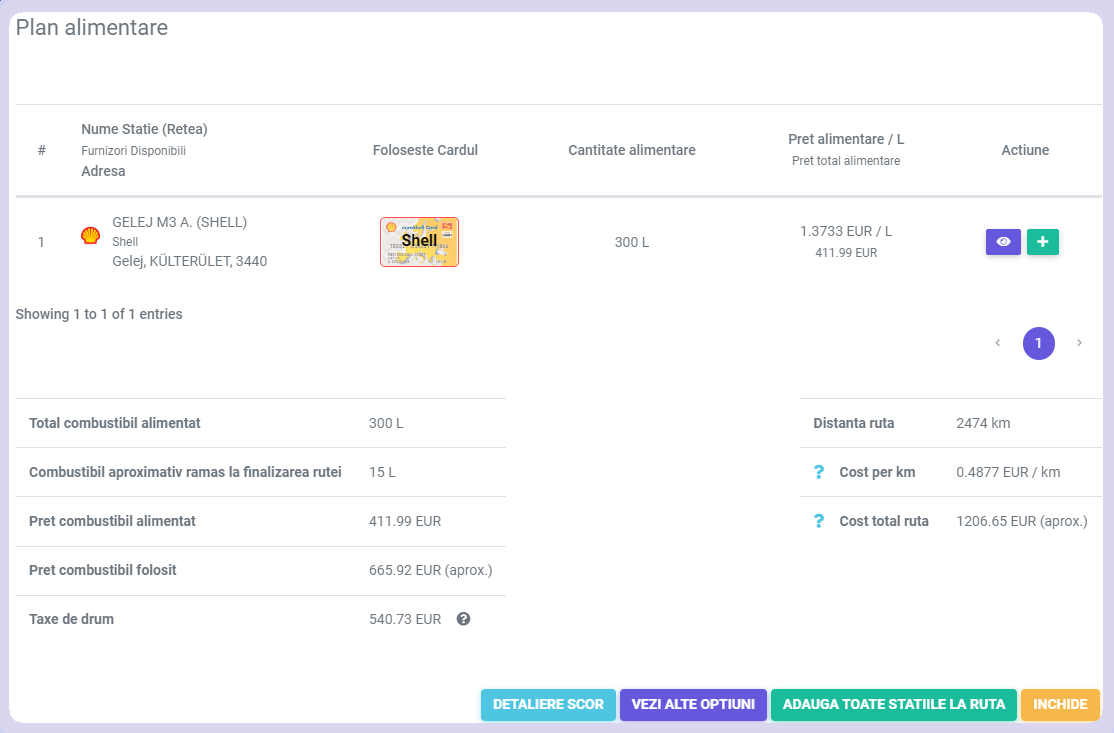Click Nume Statie (Retea) column header
Image resolution: width=1114 pixels, height=733 pixels.
[x=144, y=129]
